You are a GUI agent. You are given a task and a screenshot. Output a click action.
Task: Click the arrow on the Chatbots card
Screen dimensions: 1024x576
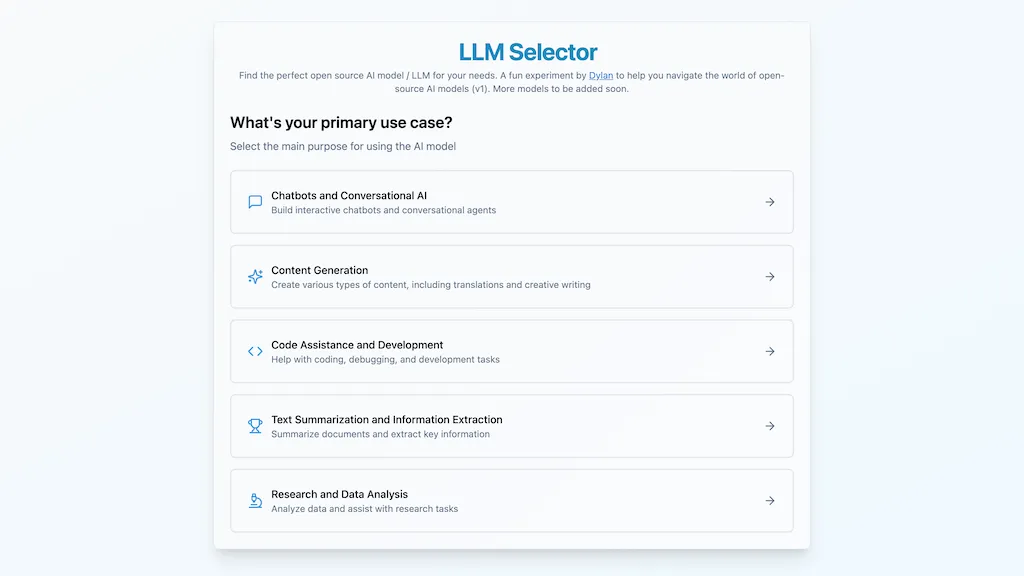769,201
